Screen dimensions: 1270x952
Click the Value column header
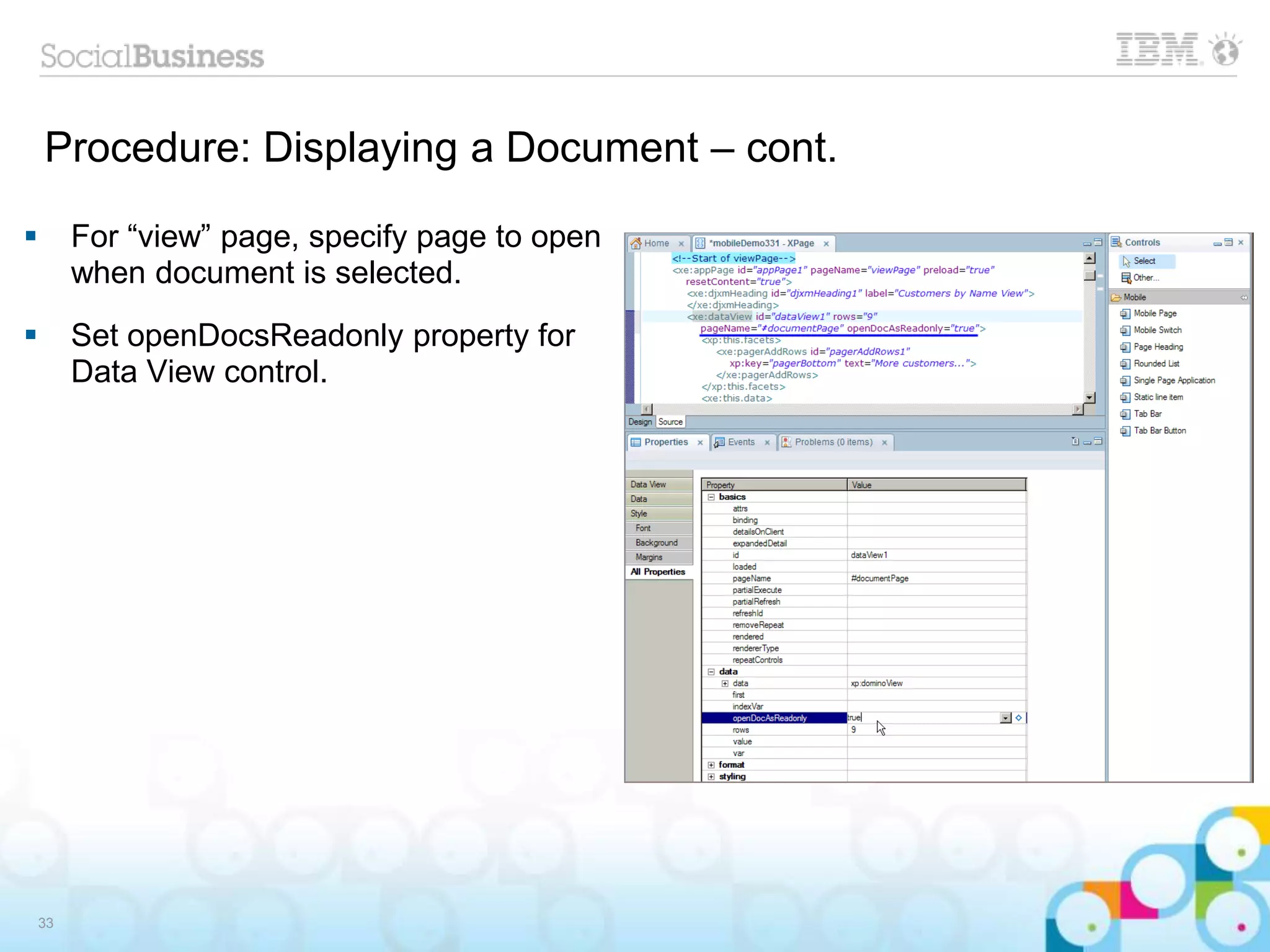936,485
